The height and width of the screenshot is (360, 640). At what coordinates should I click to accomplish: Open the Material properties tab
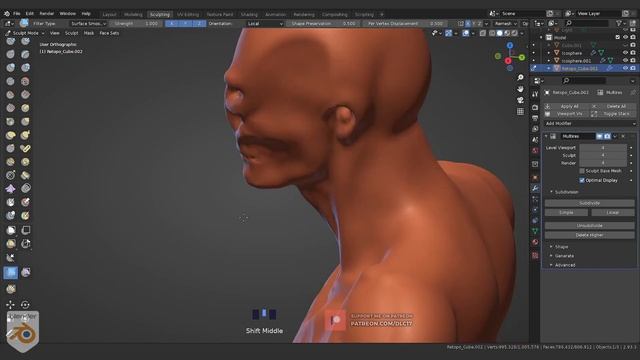click(535, 242)
